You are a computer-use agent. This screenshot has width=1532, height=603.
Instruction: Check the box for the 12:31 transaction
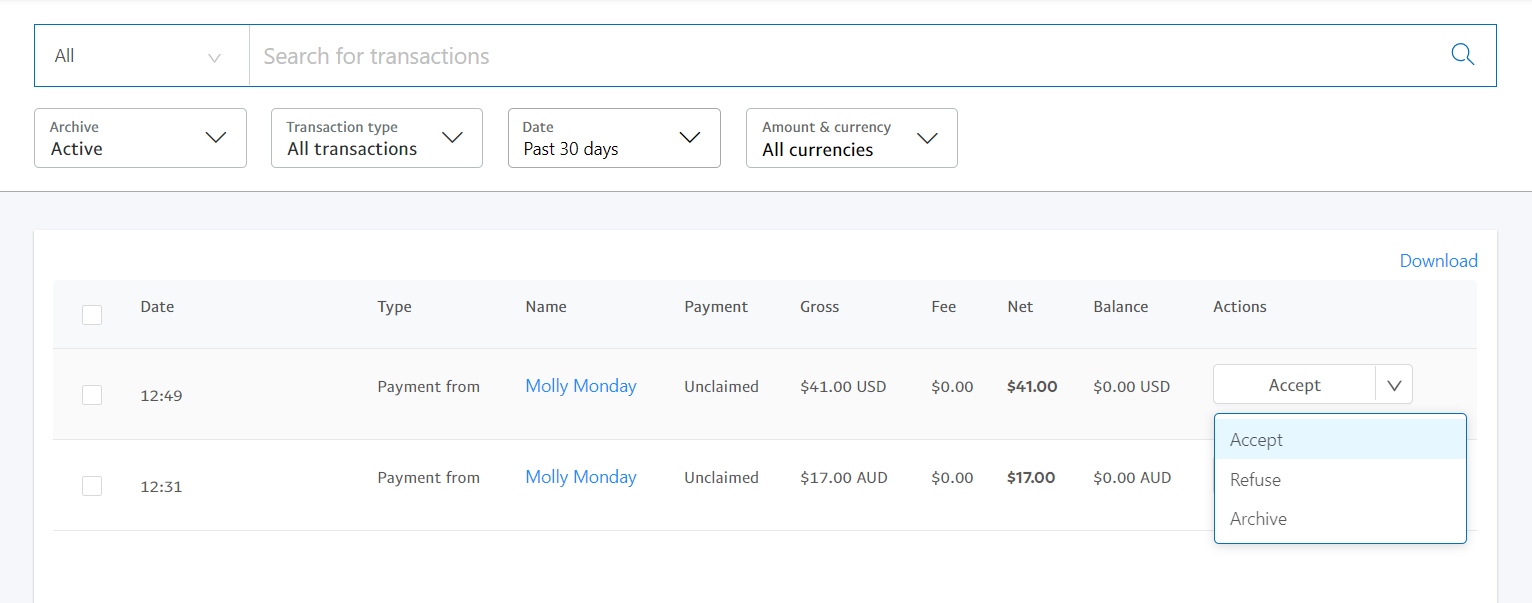tap(92, 486)
